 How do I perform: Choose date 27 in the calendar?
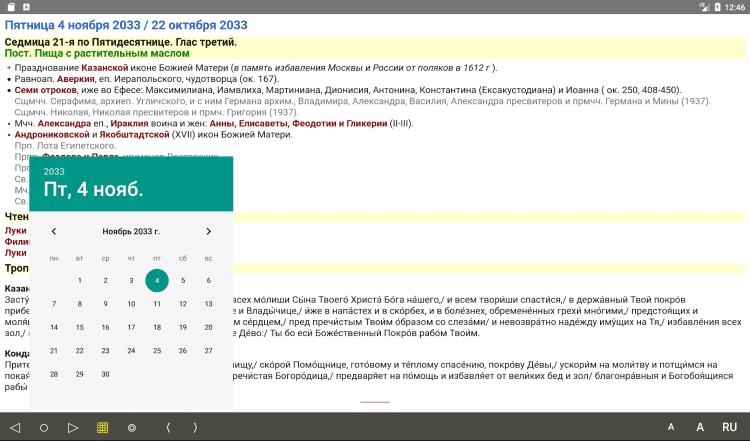pyautogui.click(x=209, y=351)
